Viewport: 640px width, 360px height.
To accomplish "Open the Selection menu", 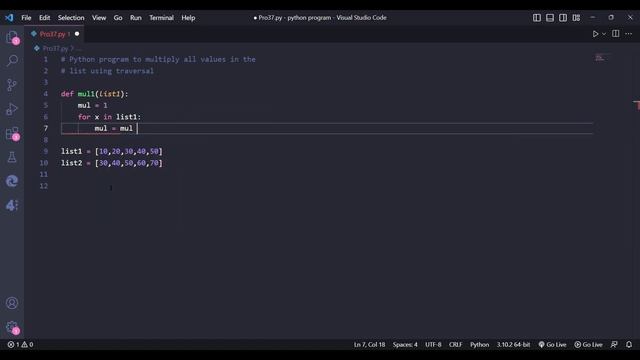I will (x=71, y=18).
